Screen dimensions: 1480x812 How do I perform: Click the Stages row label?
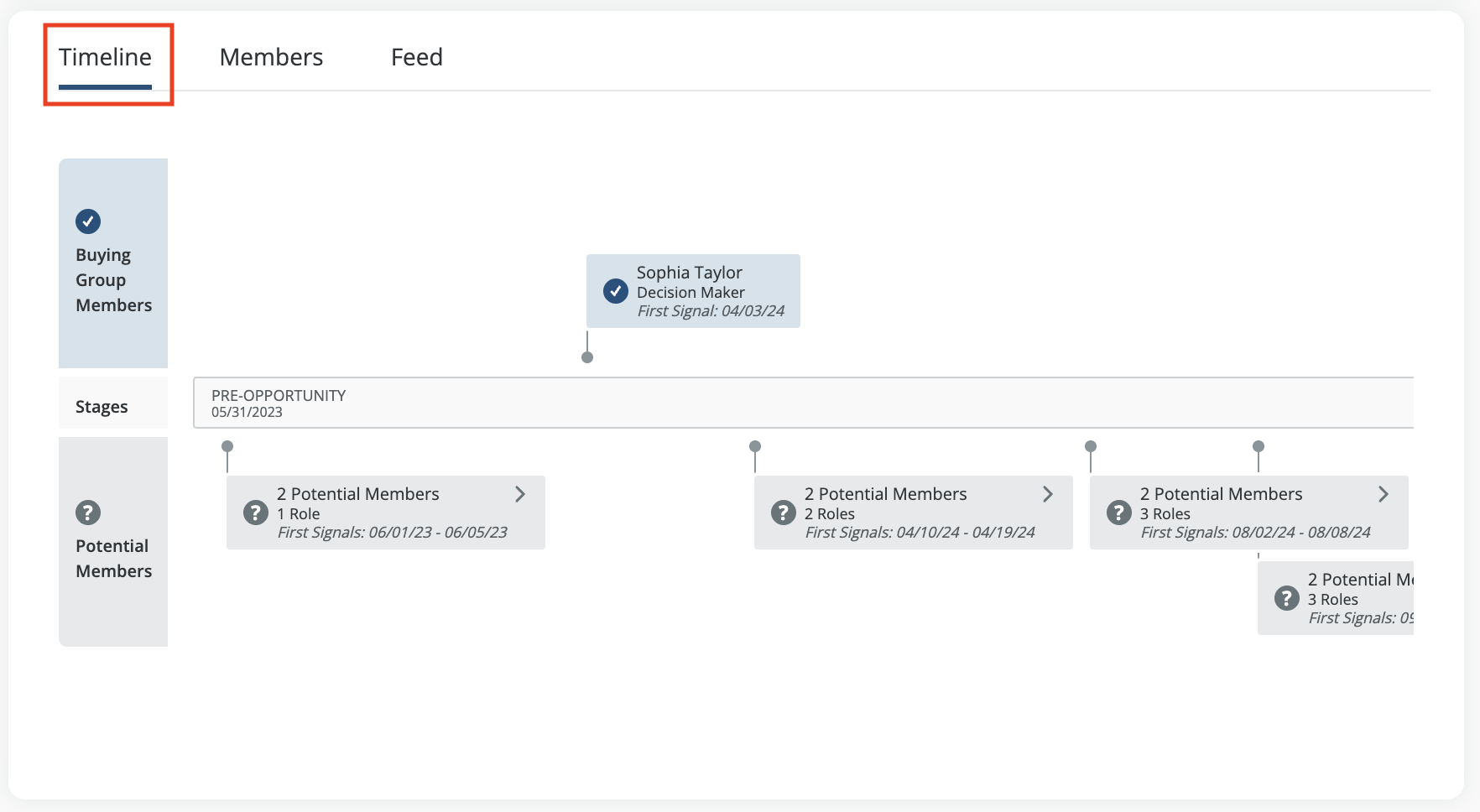click(x=102, y=407)
